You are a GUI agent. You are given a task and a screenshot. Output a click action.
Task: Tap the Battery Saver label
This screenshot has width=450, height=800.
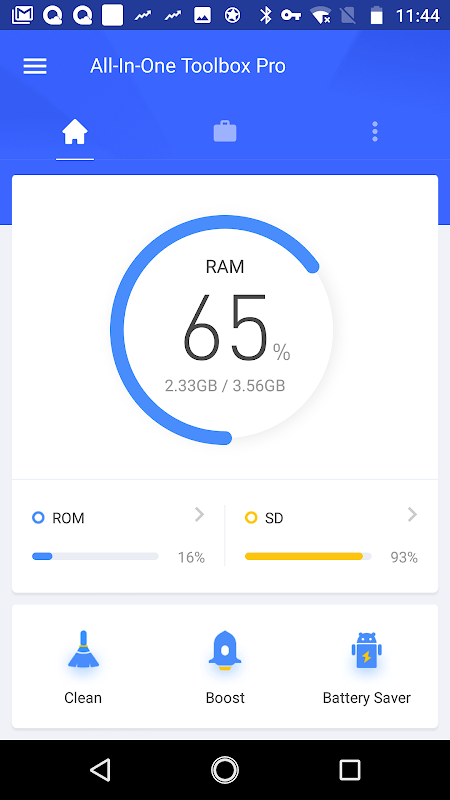tap(366, 697)
